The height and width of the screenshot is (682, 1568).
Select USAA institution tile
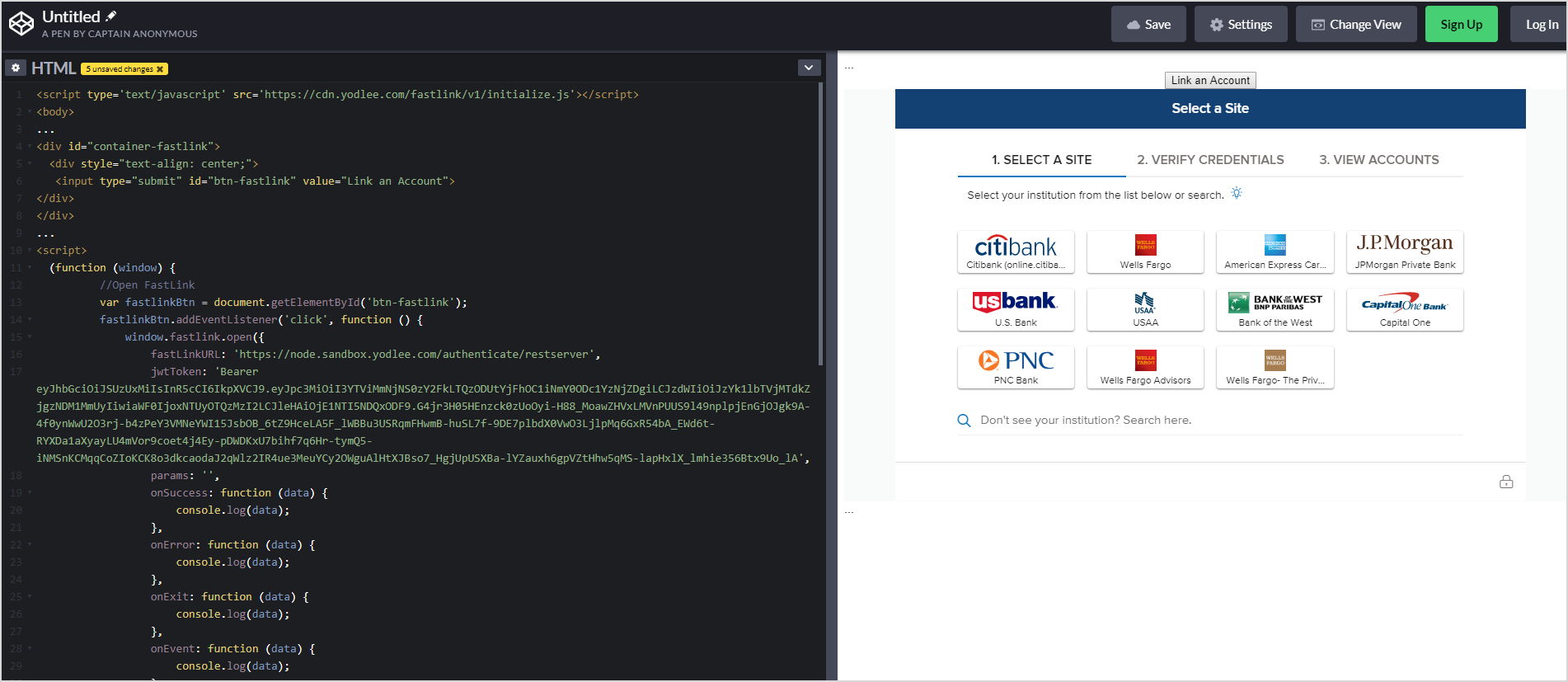pos(1145,310)
